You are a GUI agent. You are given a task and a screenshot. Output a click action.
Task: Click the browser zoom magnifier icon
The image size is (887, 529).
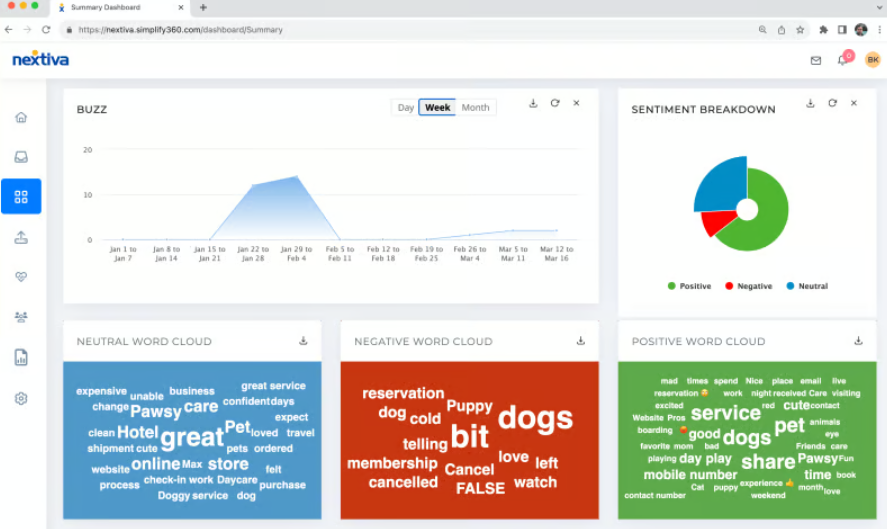763,29
